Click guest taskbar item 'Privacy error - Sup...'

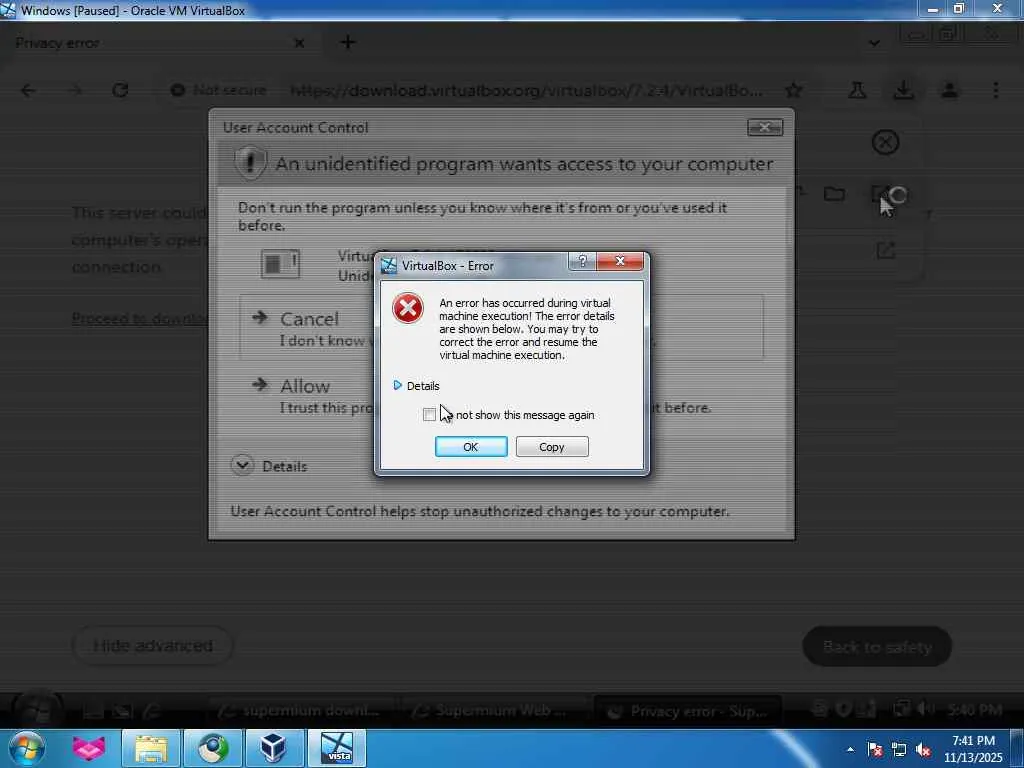coord(686,711)
